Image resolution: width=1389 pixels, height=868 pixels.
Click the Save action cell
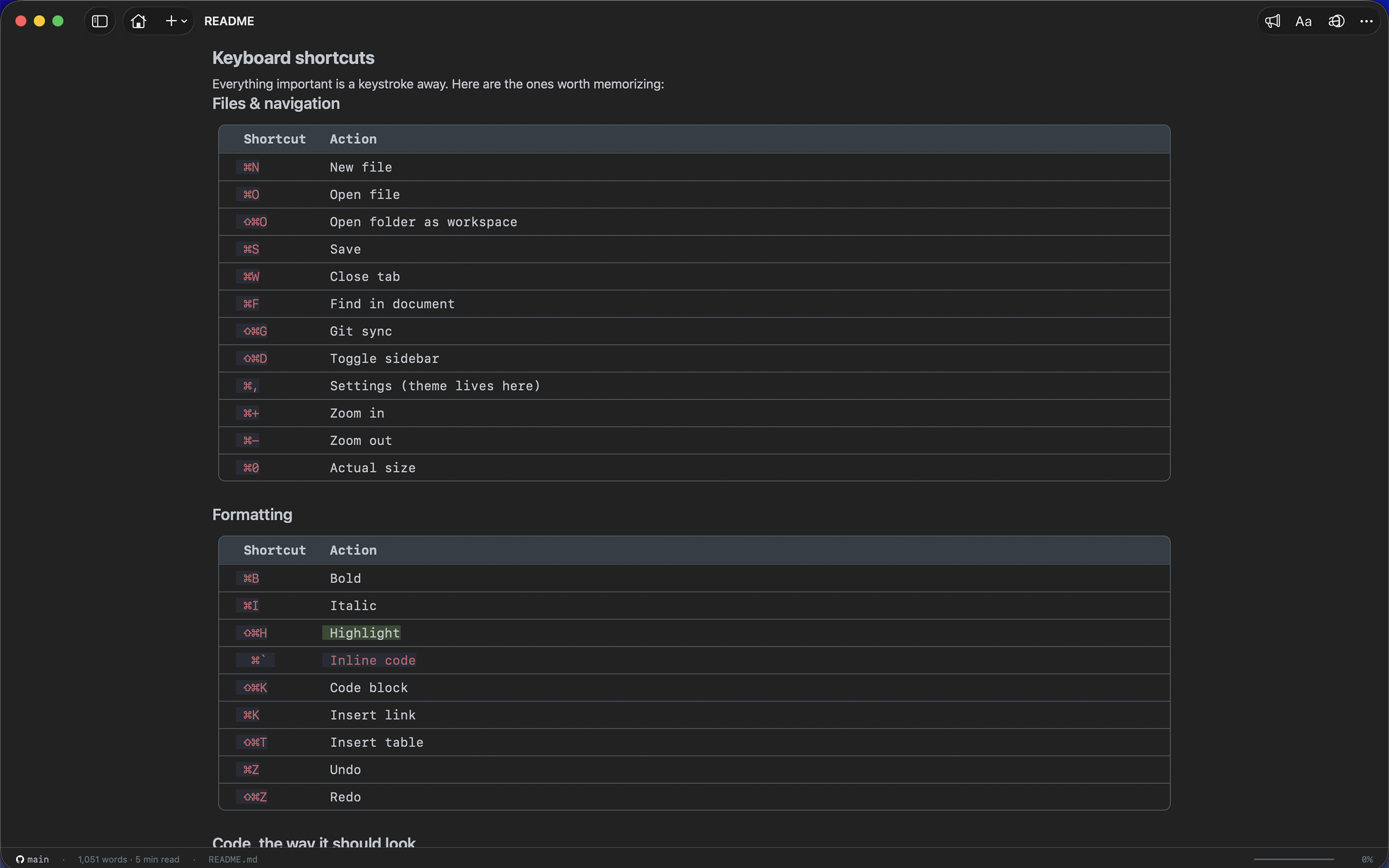pyautogui.click(x=345, y=249)
